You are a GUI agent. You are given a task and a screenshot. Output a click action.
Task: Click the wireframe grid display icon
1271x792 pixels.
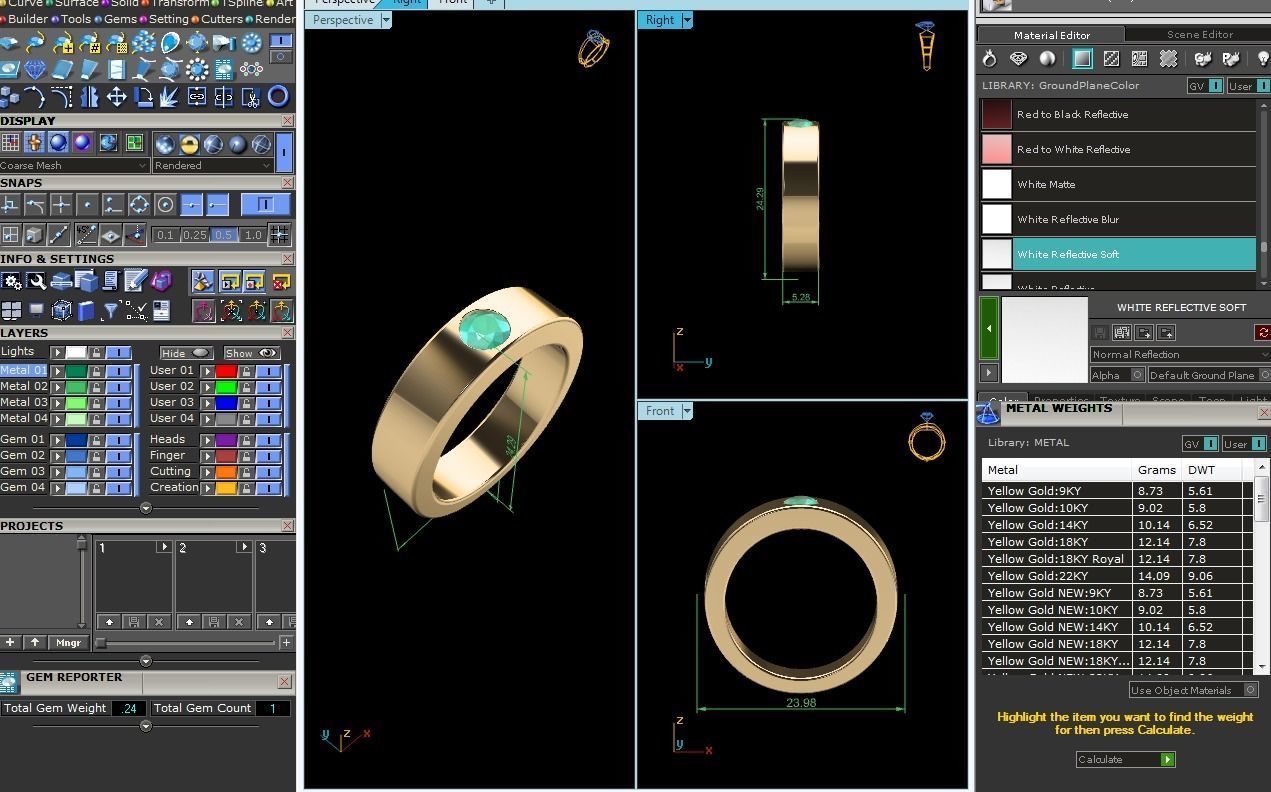[10, 142]
